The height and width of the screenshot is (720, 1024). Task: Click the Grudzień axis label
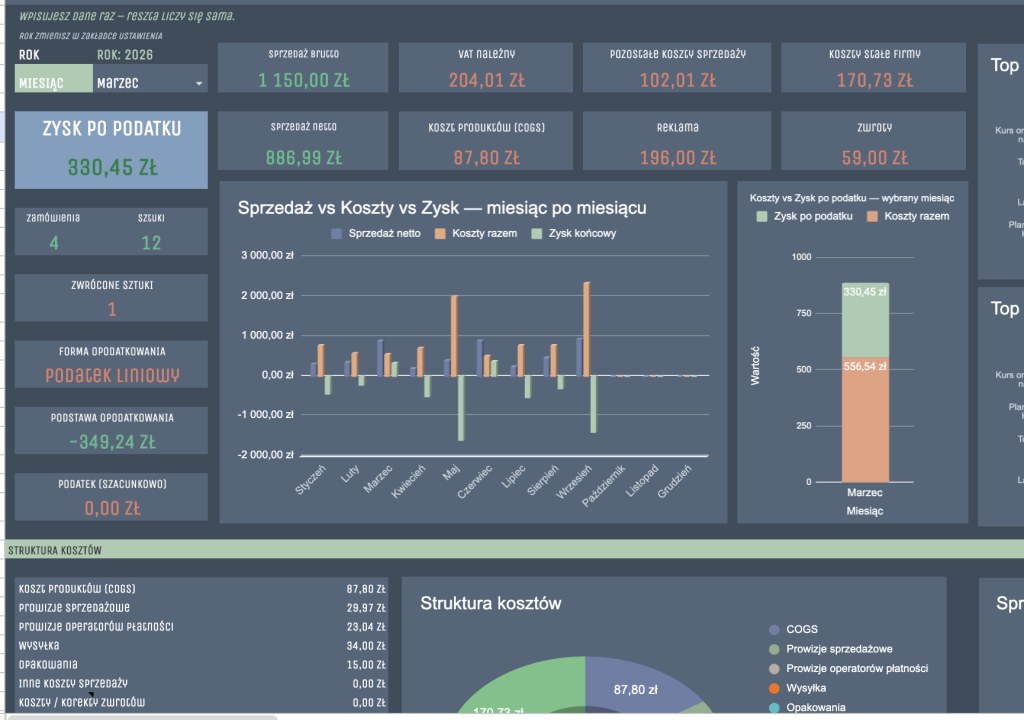point(675,482)
